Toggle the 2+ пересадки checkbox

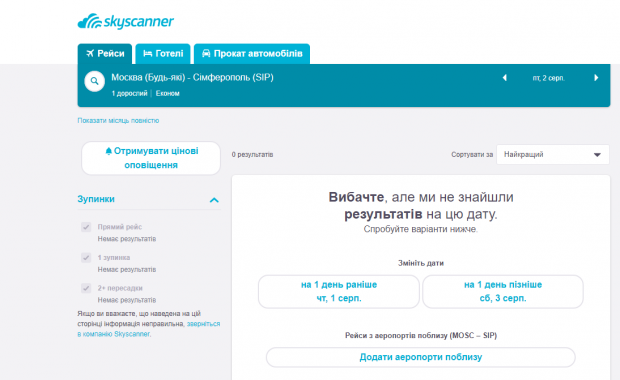point(86,288)
